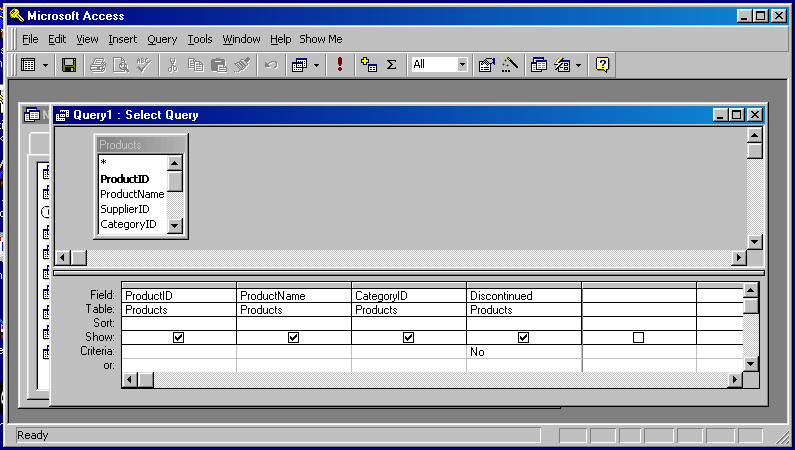The image size is (795, 450).
Task: Click the Criteria cell containing 'No'
Action: [x=523, y=352]
